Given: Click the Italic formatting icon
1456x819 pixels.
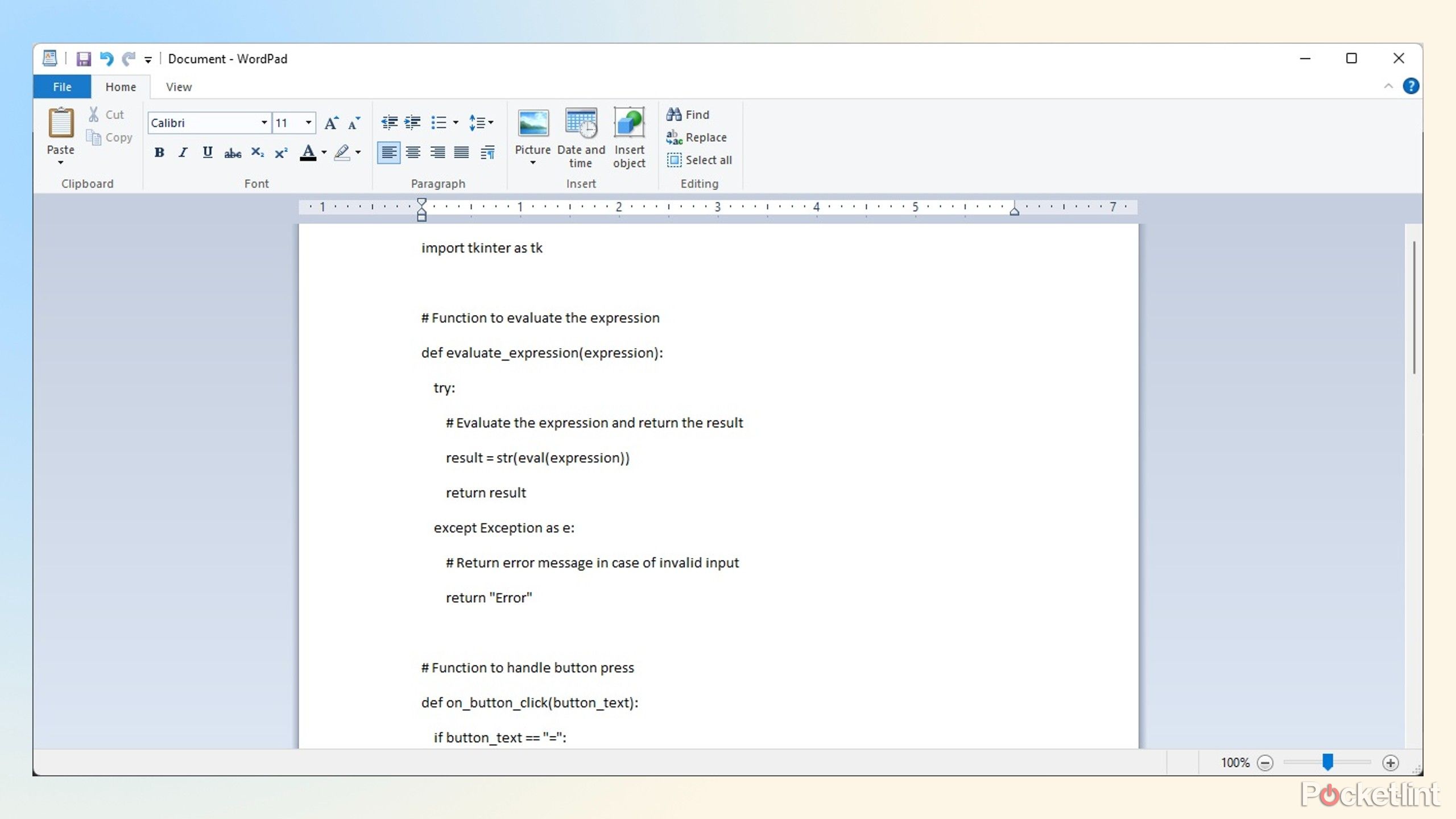Looking at the screenshot, I should click(183, 152).
